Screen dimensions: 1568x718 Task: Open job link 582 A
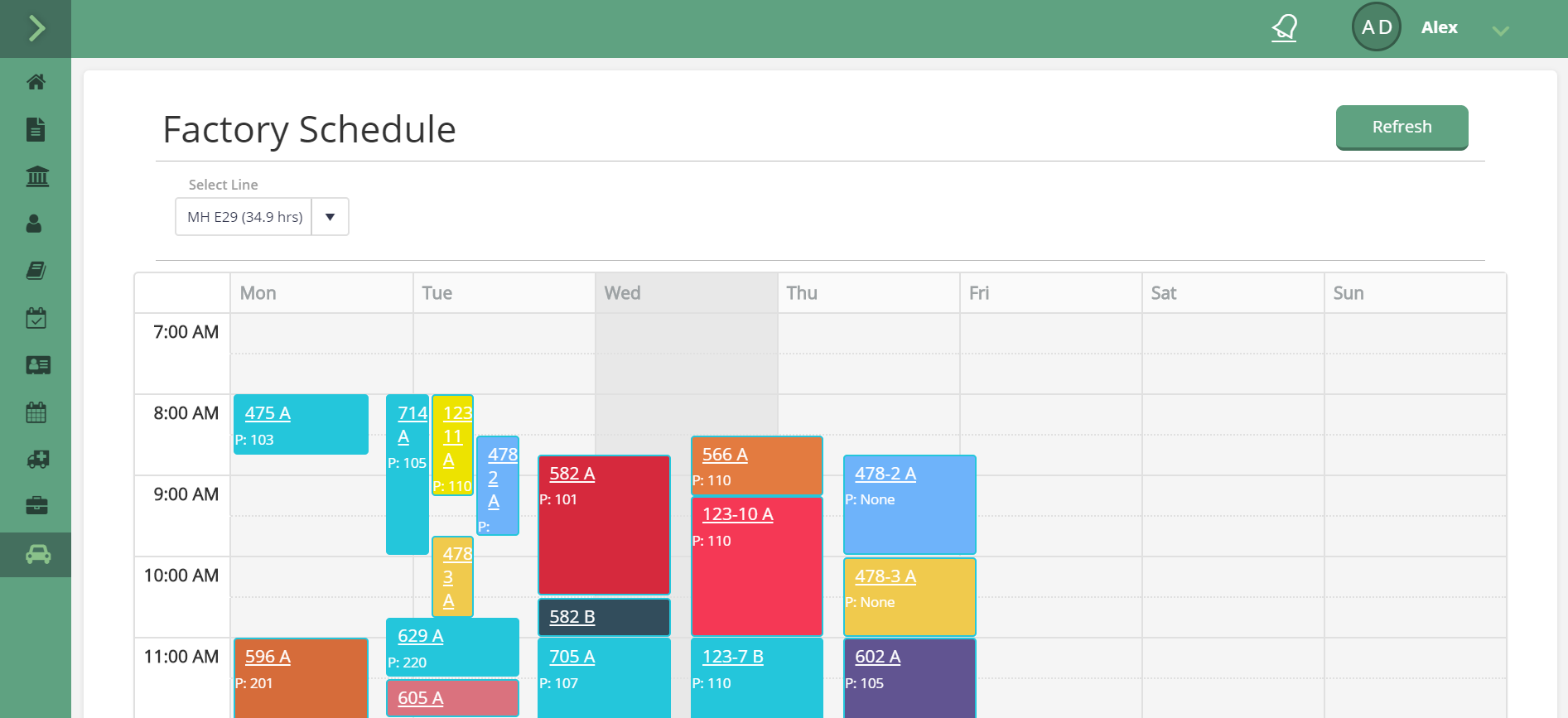point(572,474)
